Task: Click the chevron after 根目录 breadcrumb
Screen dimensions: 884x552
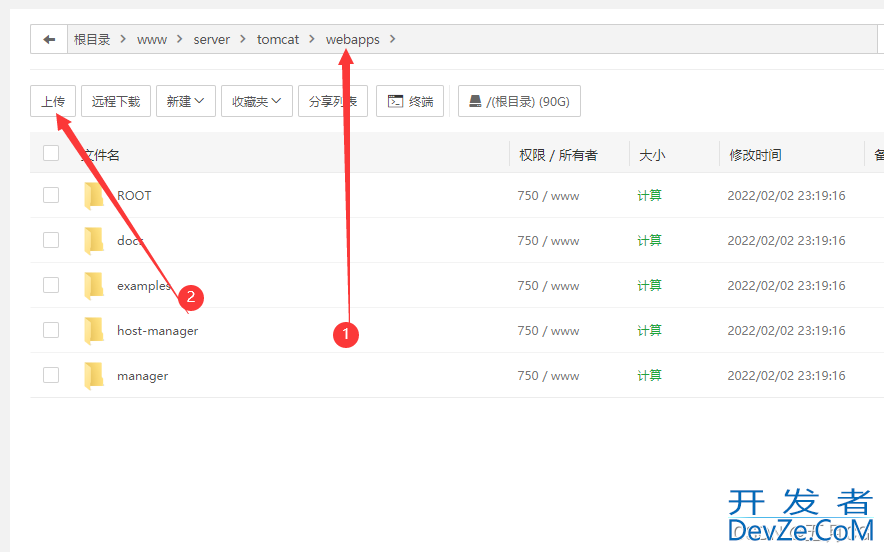Action: coord(123,39)
